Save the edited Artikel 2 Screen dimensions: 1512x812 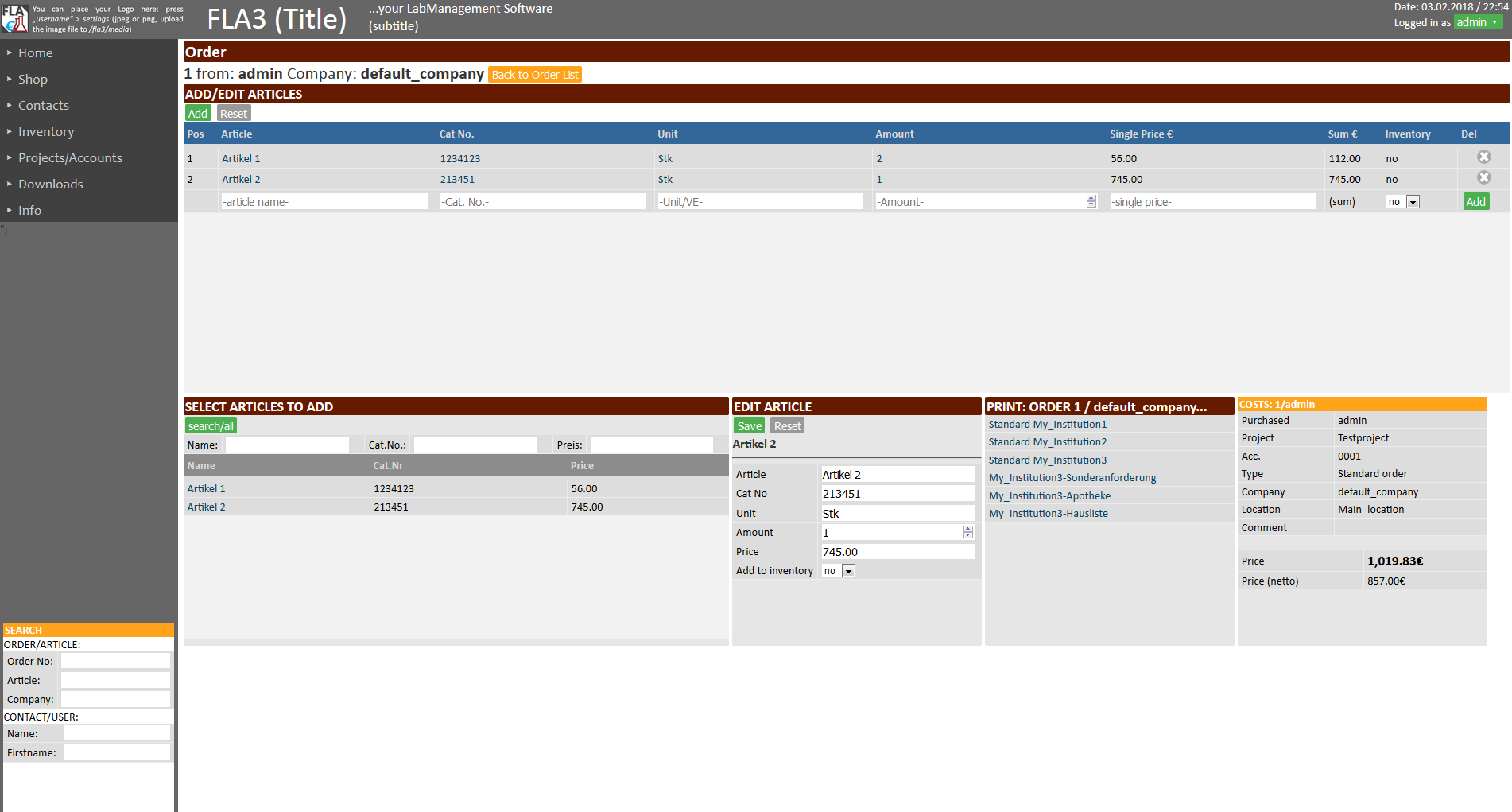point(748,425)
